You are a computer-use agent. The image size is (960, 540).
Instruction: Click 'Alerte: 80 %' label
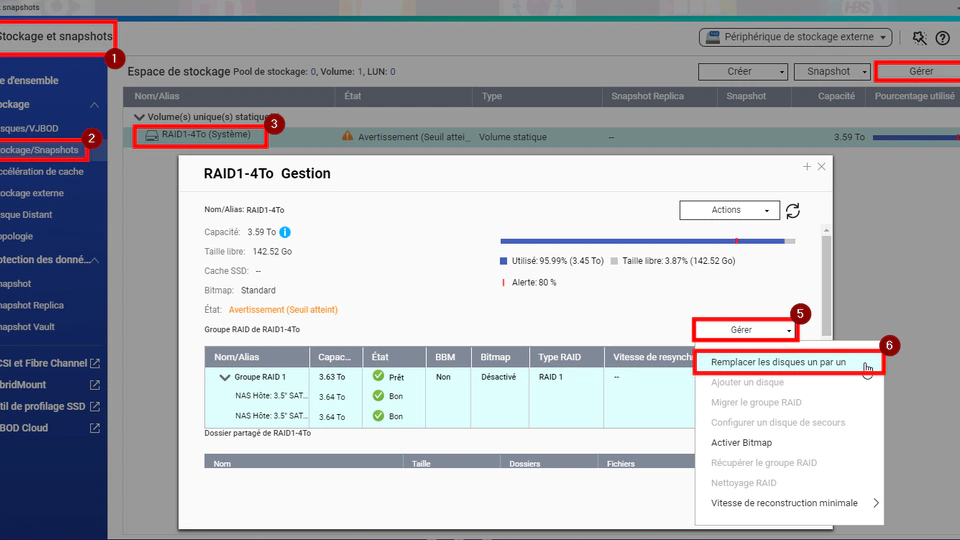click(x=534, y=282)
